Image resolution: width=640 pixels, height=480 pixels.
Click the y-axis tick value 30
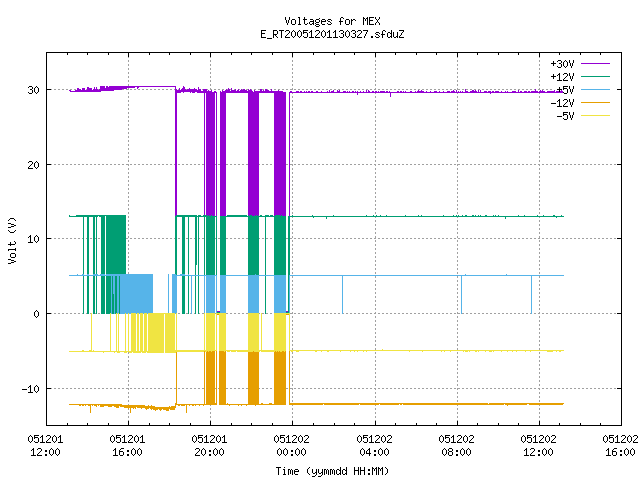point(33,90)
